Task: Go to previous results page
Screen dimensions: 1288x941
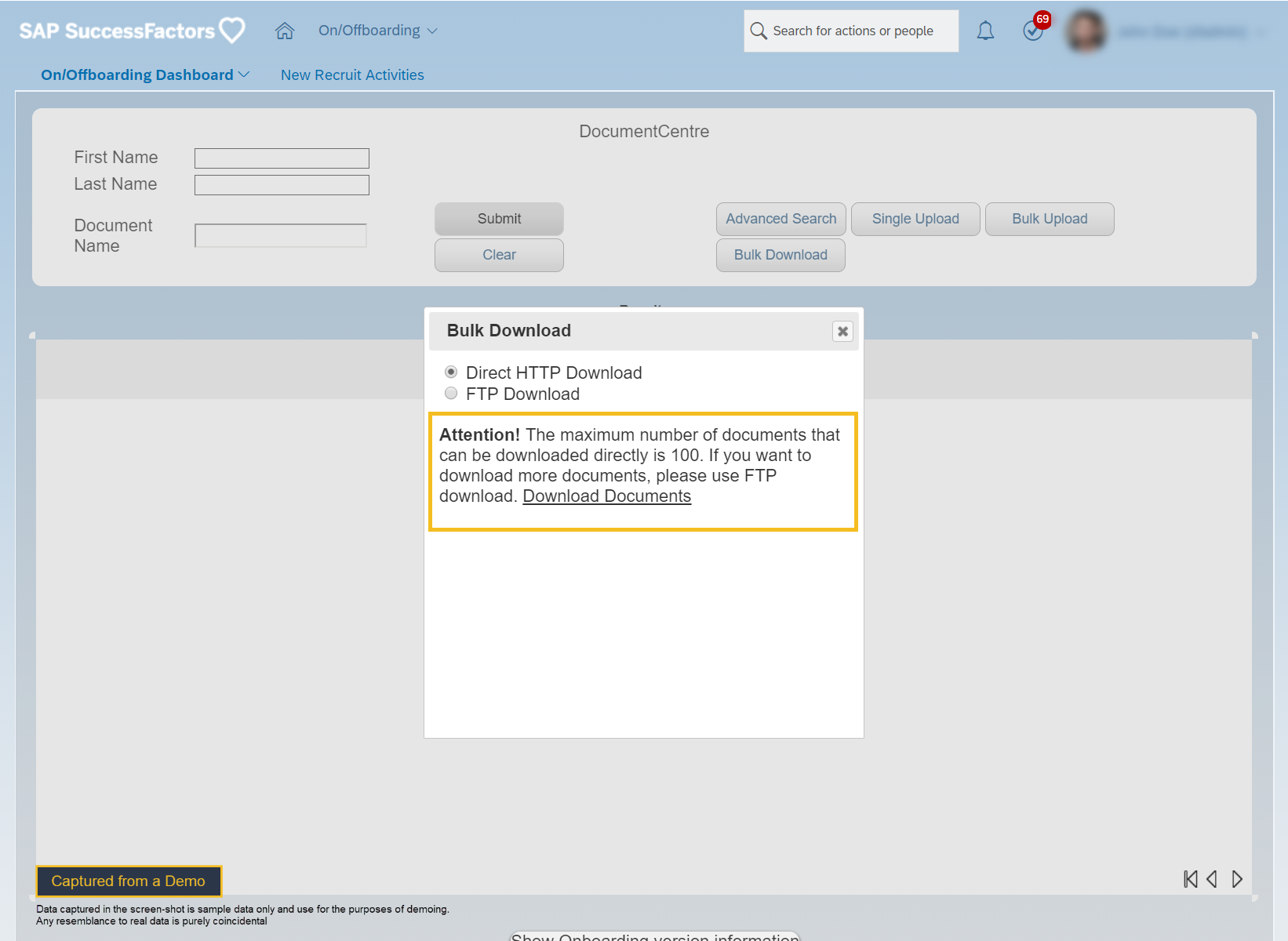Action: point(1212,879)
